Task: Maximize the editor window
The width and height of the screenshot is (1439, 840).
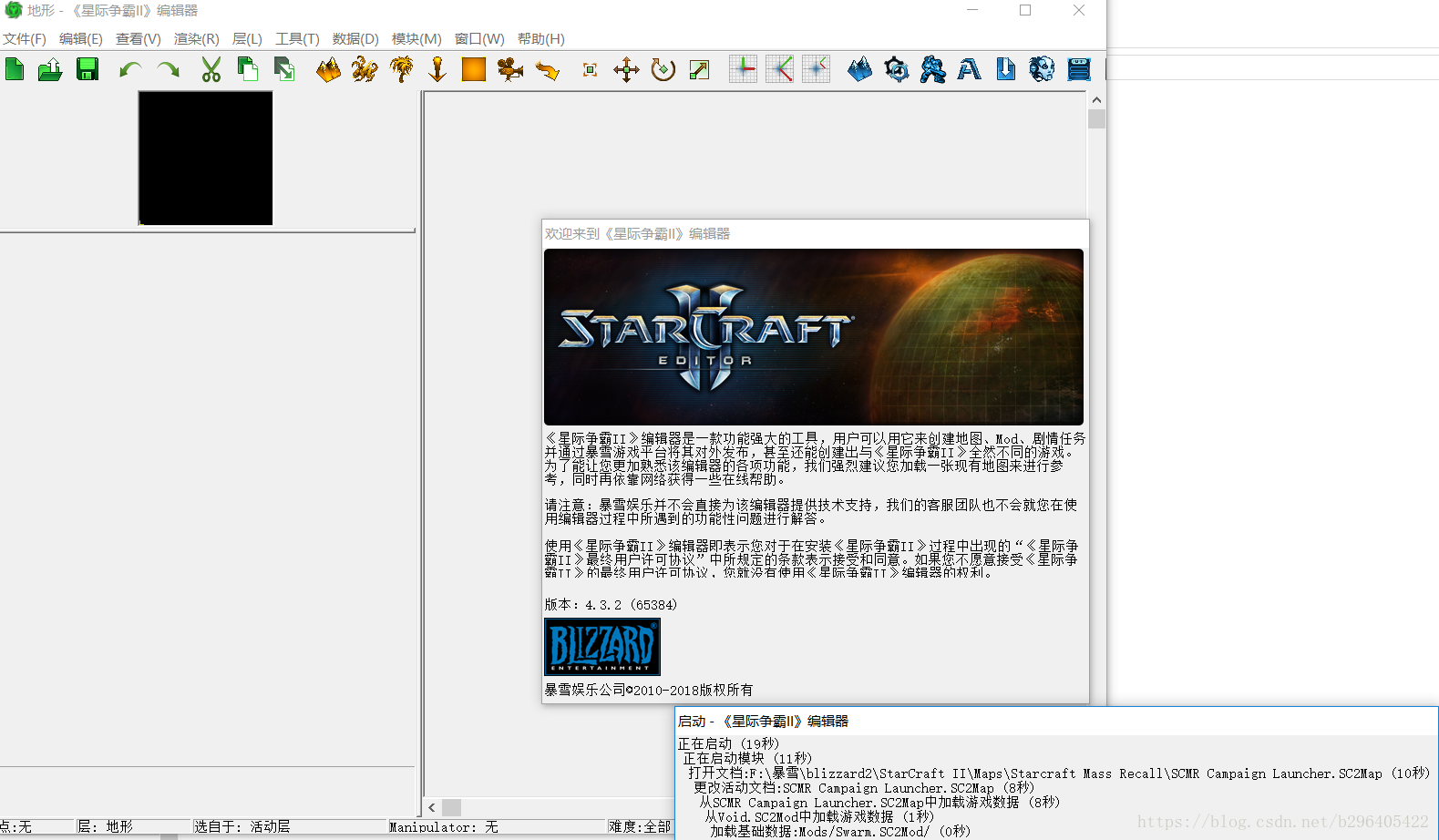Action: click(x=1025, y=10)
